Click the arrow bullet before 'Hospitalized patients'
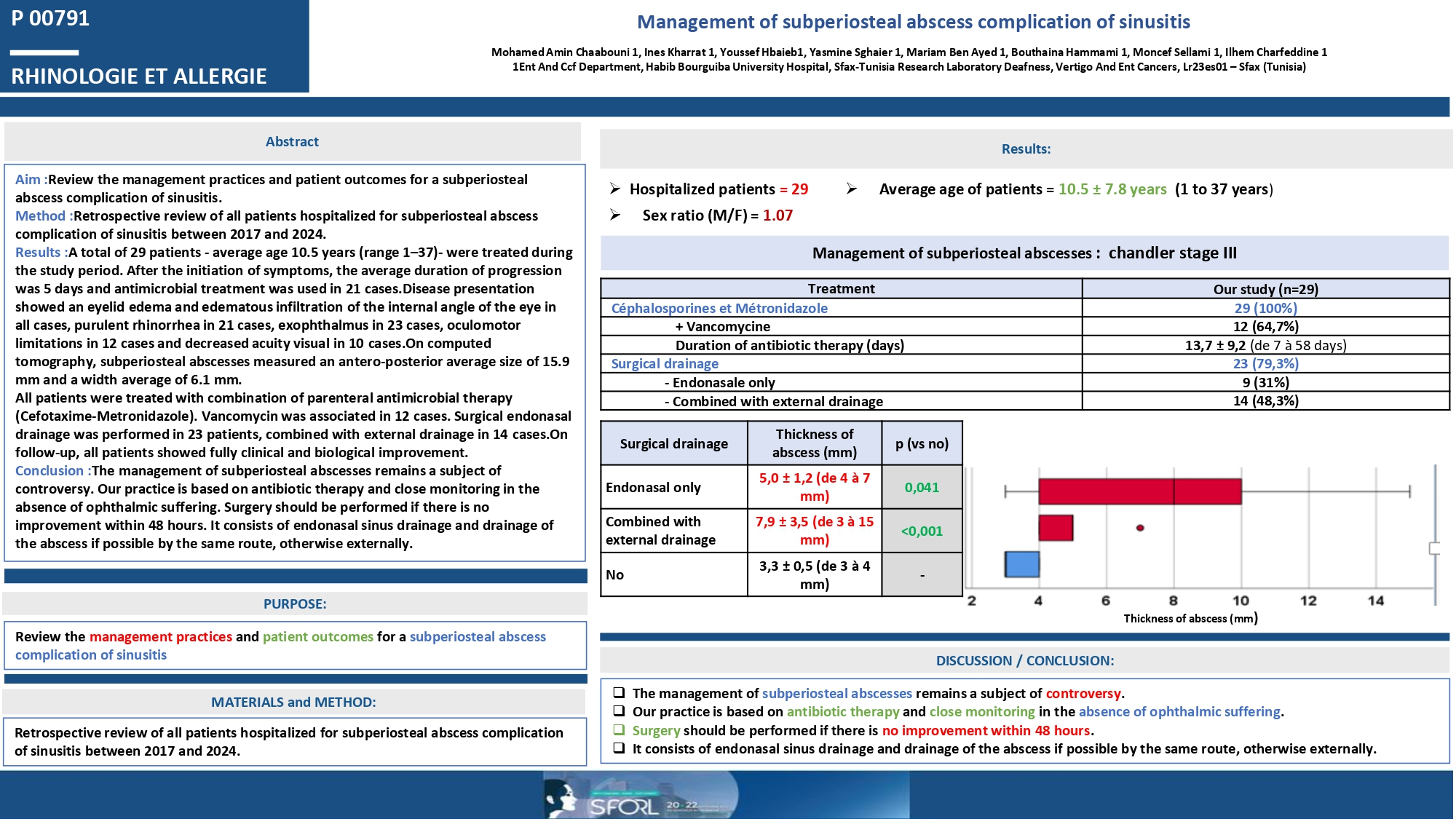Screen dimensions: 1456x819 [615, 189]
